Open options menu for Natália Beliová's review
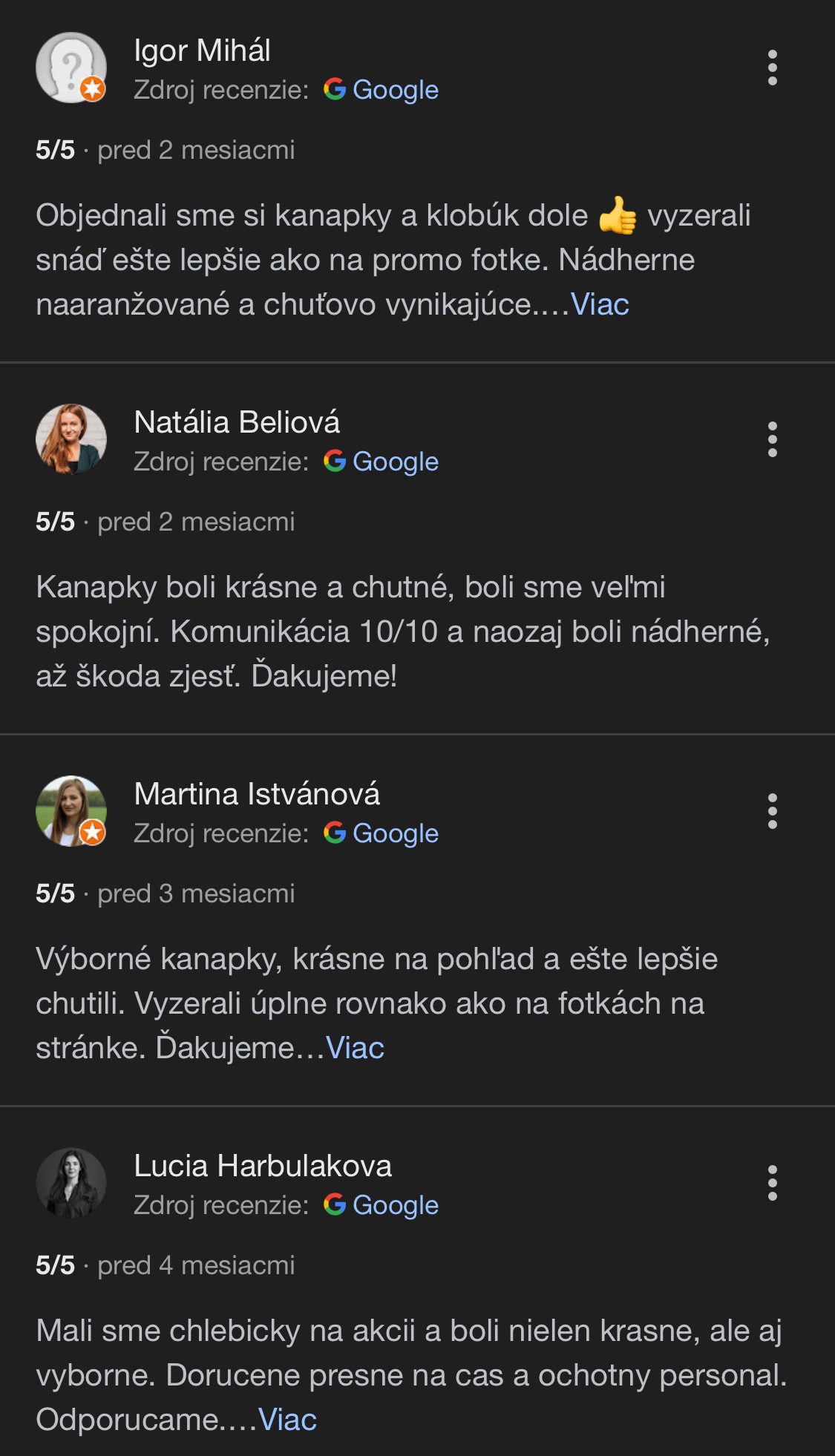The height and width of the screenshot is (1456, 835). (x=772, y=440)
